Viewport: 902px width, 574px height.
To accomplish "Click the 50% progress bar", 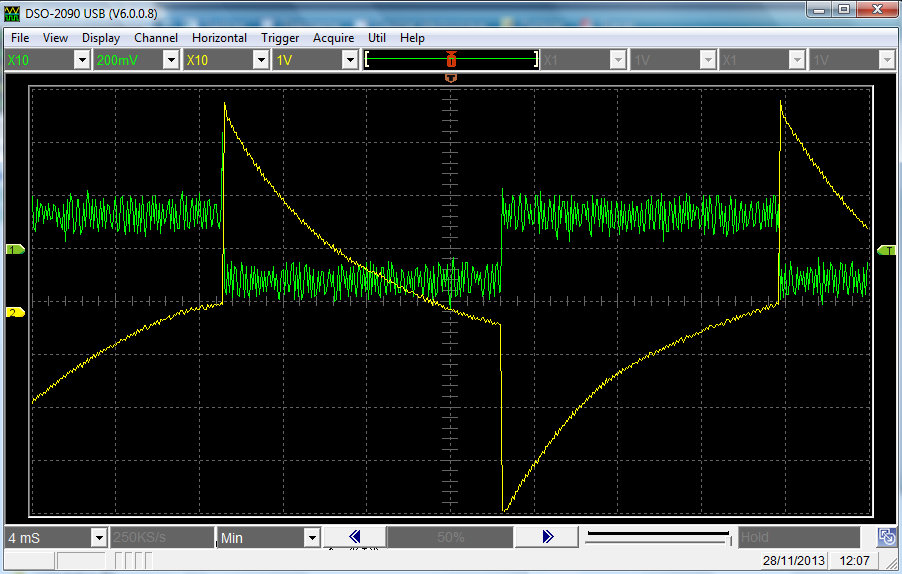I will point(450,538).
